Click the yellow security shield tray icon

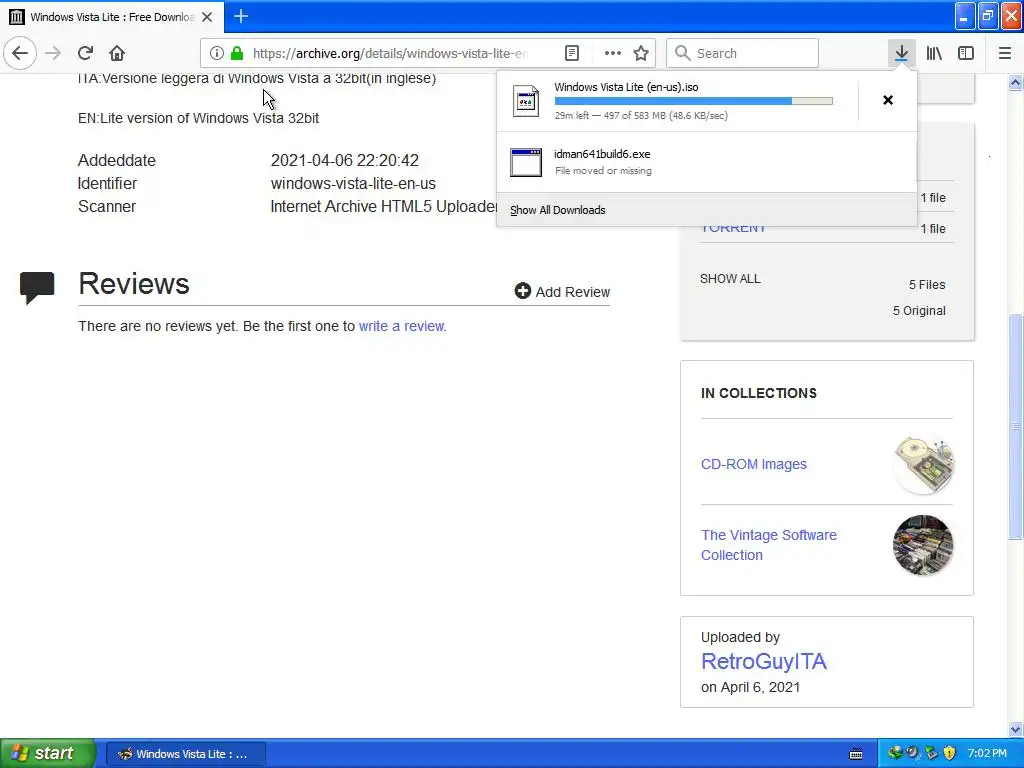click(950, 754)
